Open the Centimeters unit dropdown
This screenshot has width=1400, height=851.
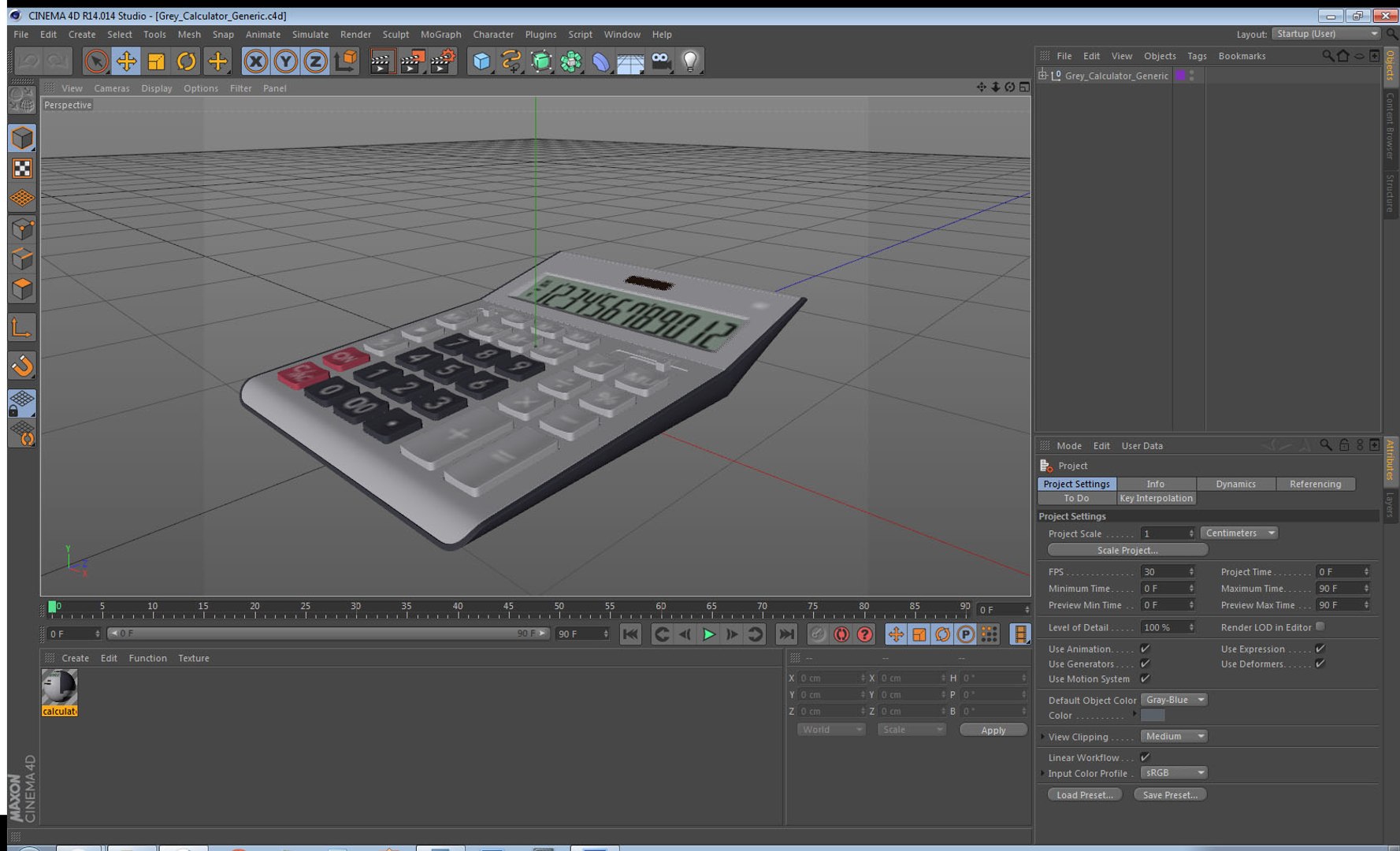[x=1239, y=533]
